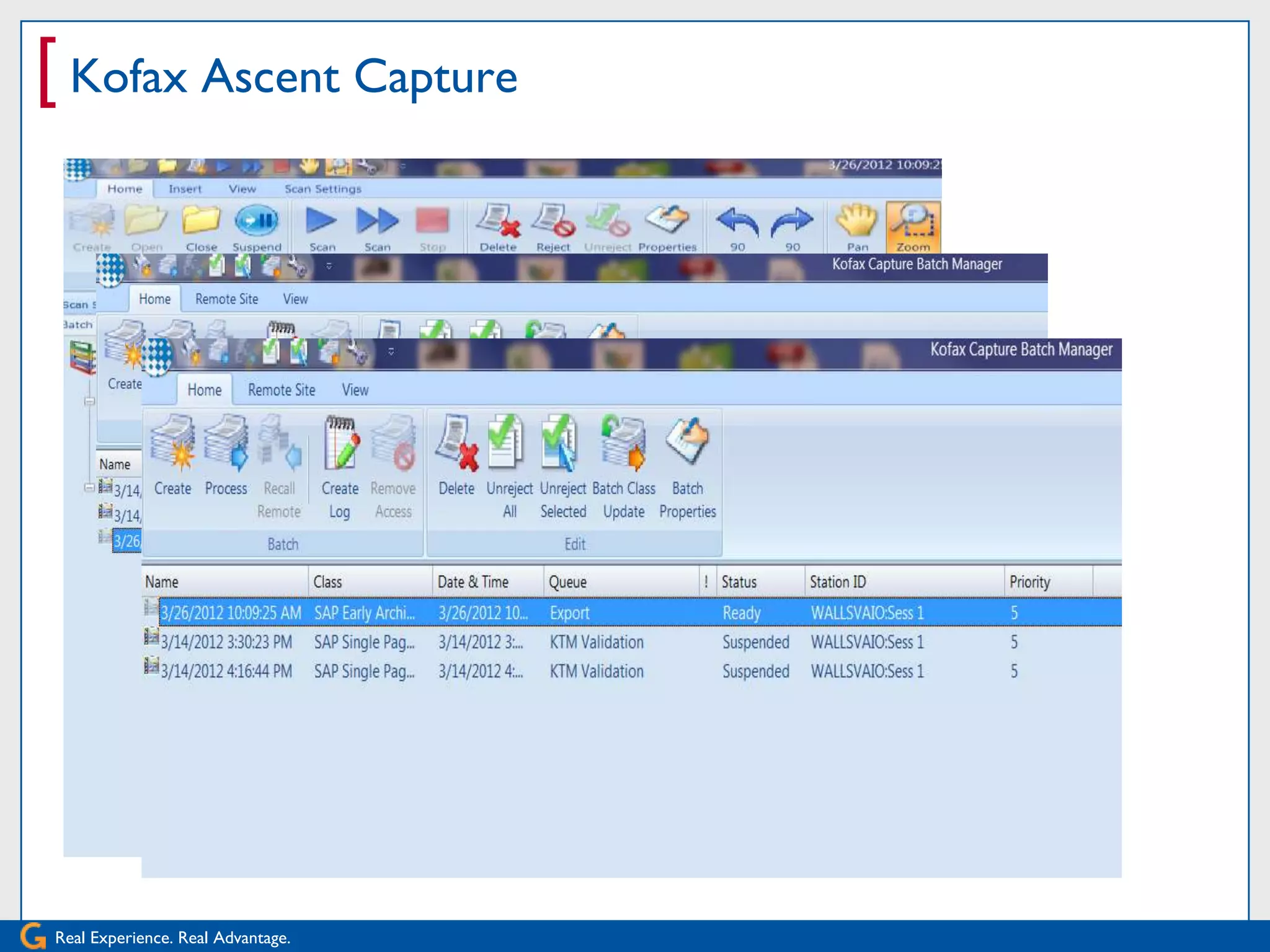The height and width of the screenshot is (952, 1270).
Task: Collapse tree node below Create in rear window
Action: tap(89, 402)
